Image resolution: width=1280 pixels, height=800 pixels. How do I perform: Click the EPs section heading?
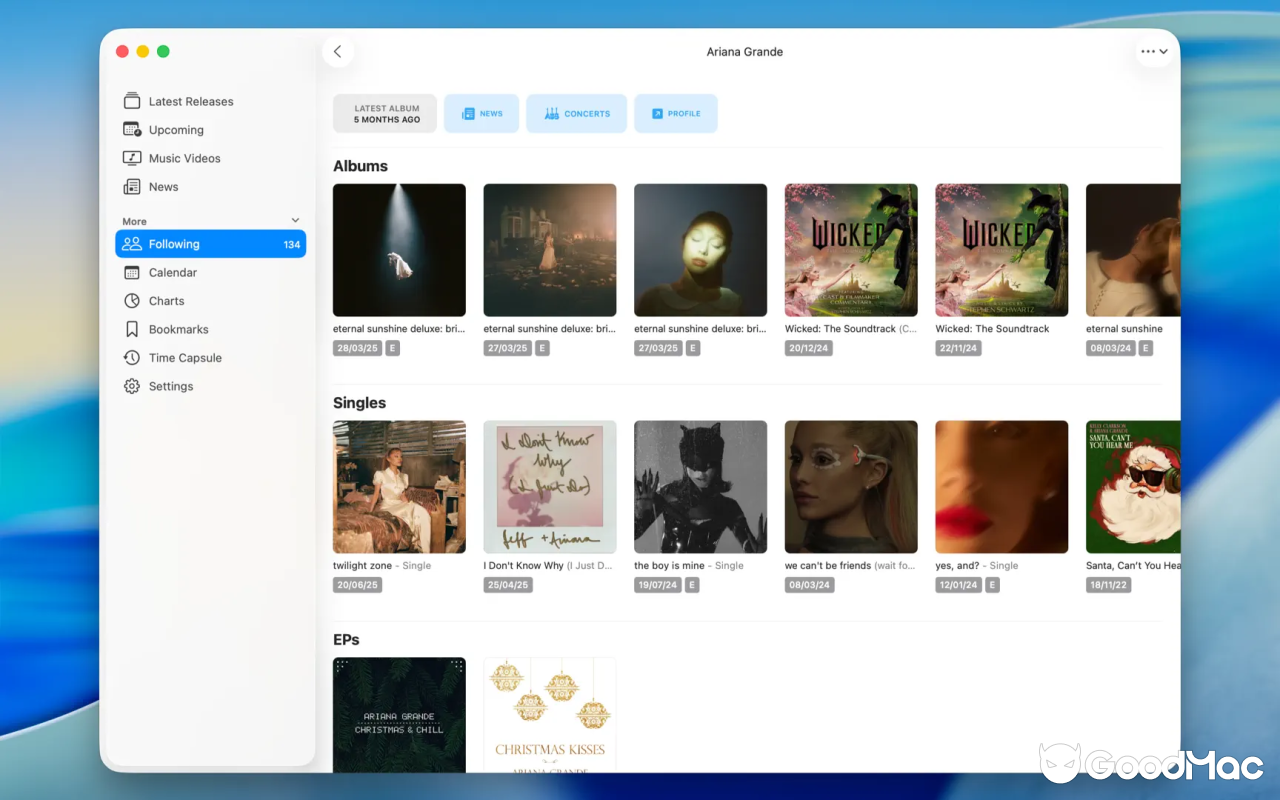(x=346, y=640)
